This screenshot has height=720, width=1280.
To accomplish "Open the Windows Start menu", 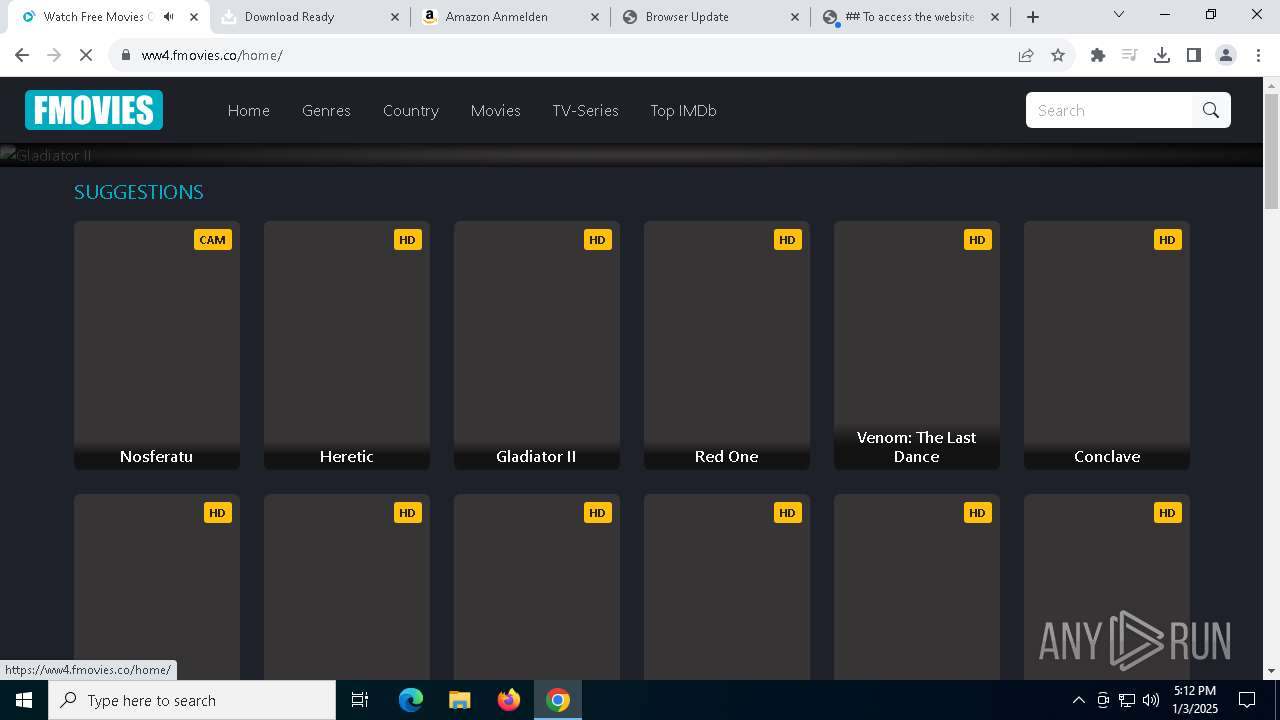I will tap(24, 700).
